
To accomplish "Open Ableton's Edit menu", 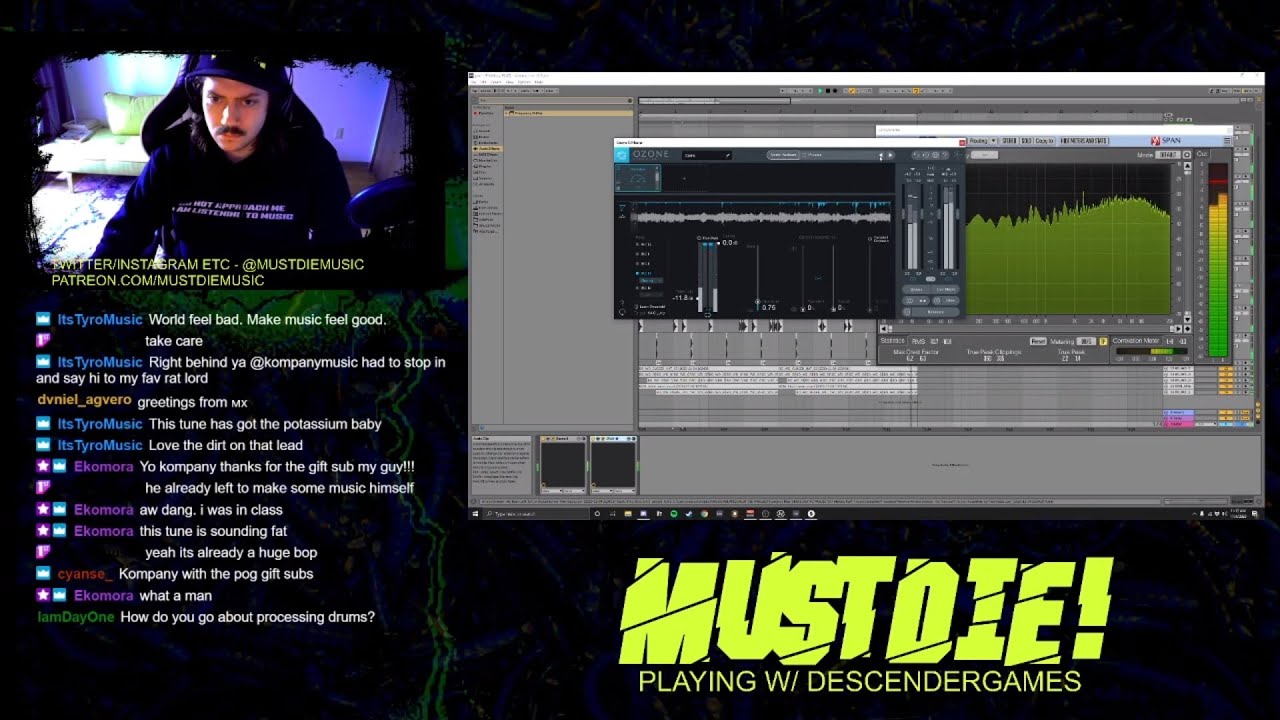I will (483, 82).
